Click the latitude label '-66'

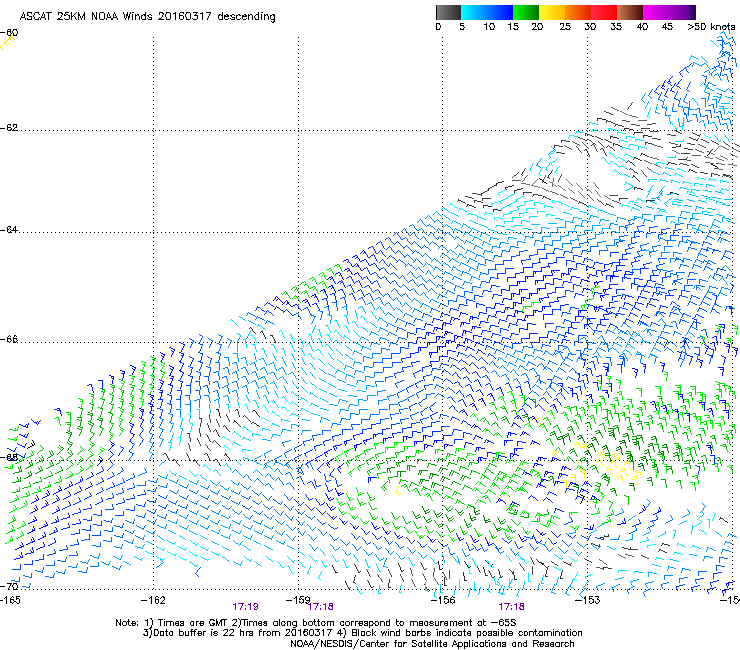pos(9,339)
